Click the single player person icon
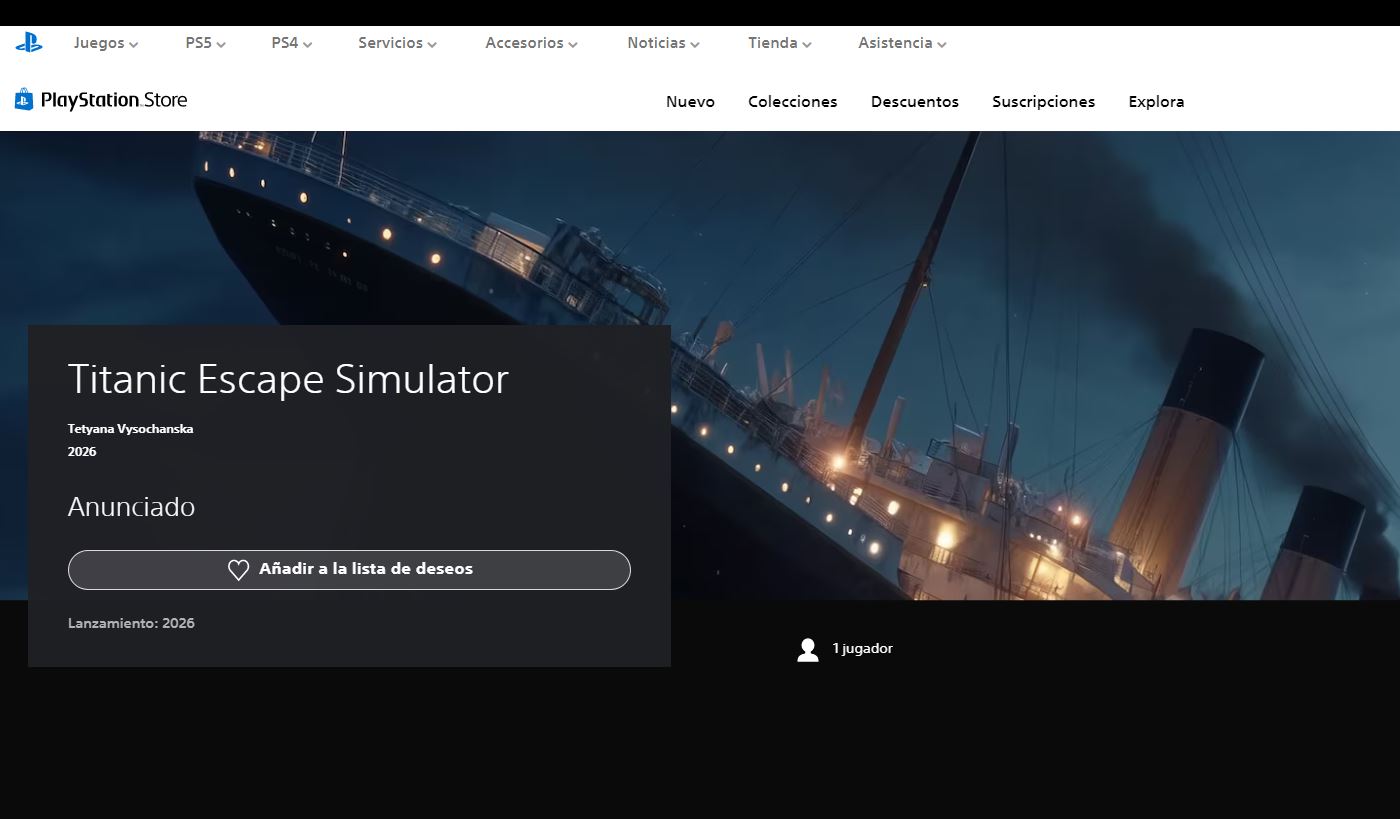The image size is (1400, 819). coord(808,650)
